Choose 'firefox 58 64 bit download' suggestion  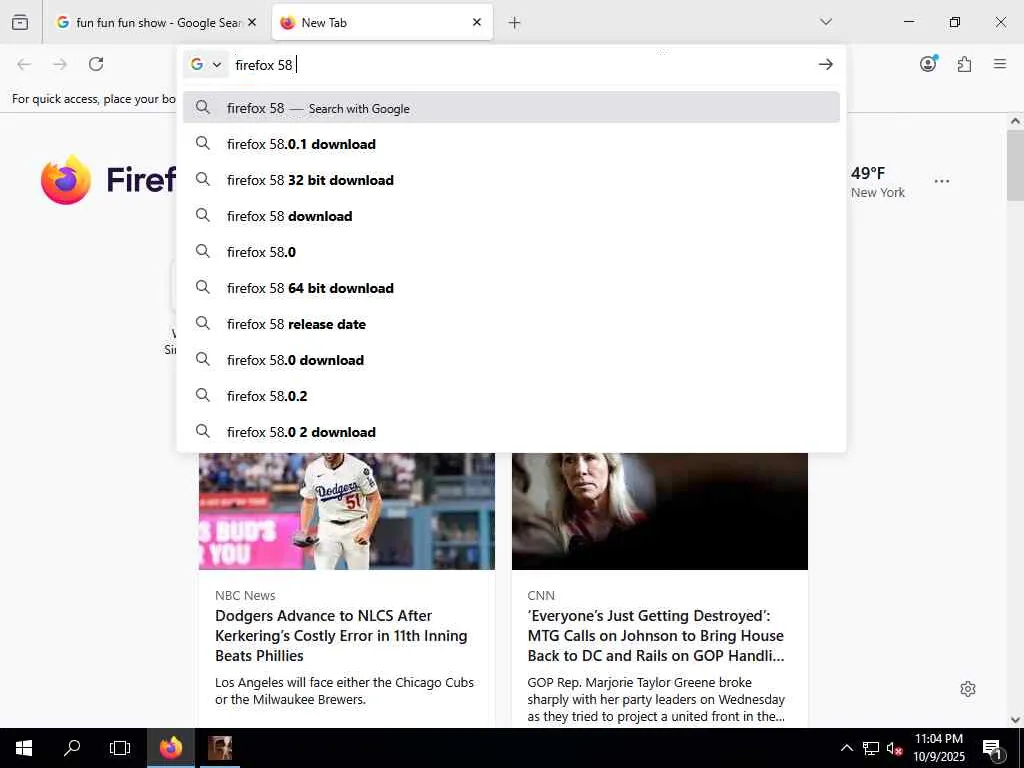511,288
